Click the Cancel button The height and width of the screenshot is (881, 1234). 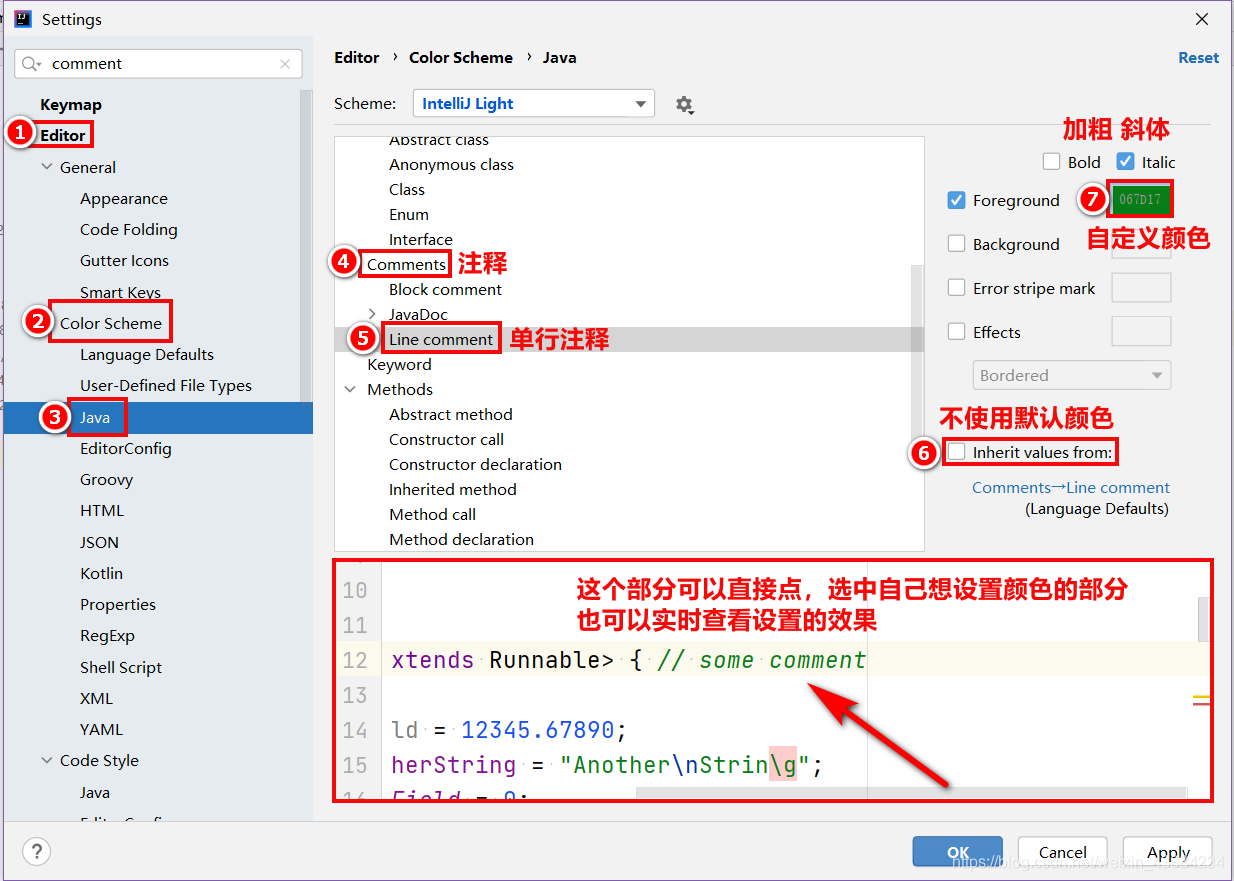coord(1062,852)
